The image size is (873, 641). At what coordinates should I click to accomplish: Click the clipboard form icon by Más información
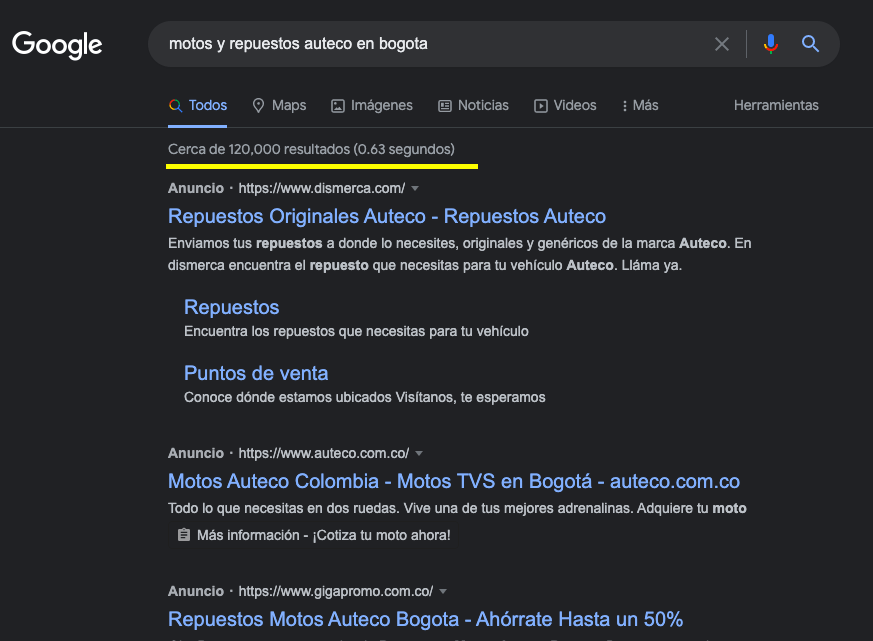coord(184,535)
